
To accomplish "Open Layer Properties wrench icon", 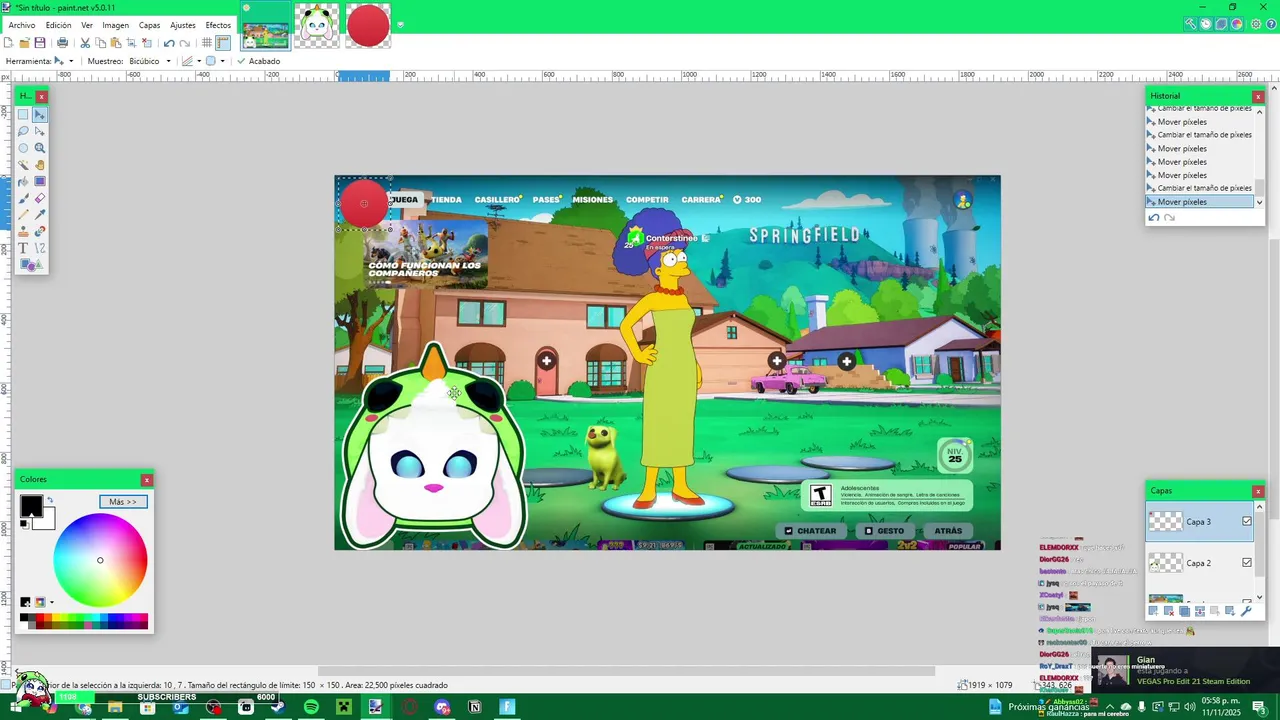I will (1246, 610).
